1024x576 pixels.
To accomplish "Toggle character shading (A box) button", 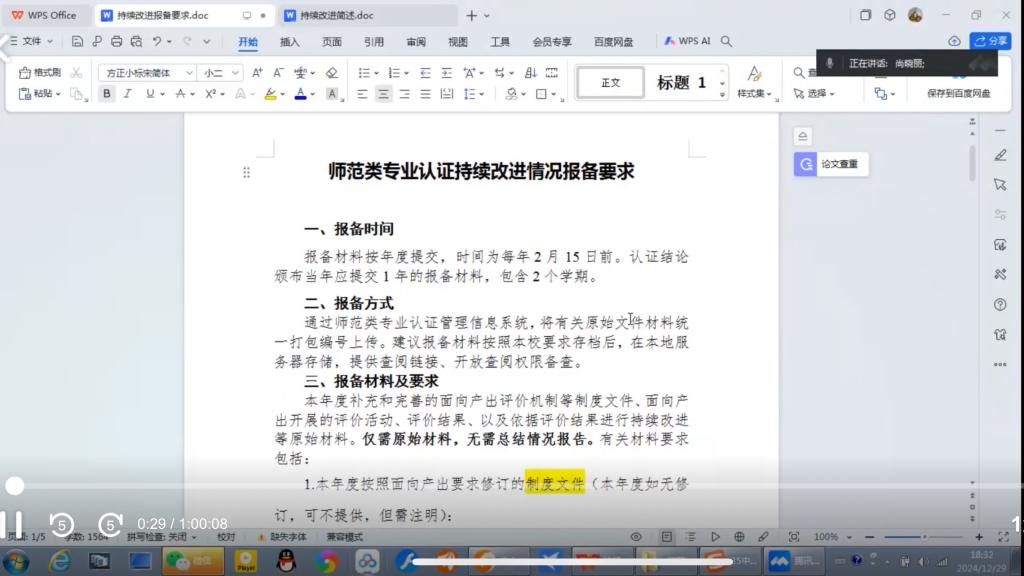I will 332,94.
